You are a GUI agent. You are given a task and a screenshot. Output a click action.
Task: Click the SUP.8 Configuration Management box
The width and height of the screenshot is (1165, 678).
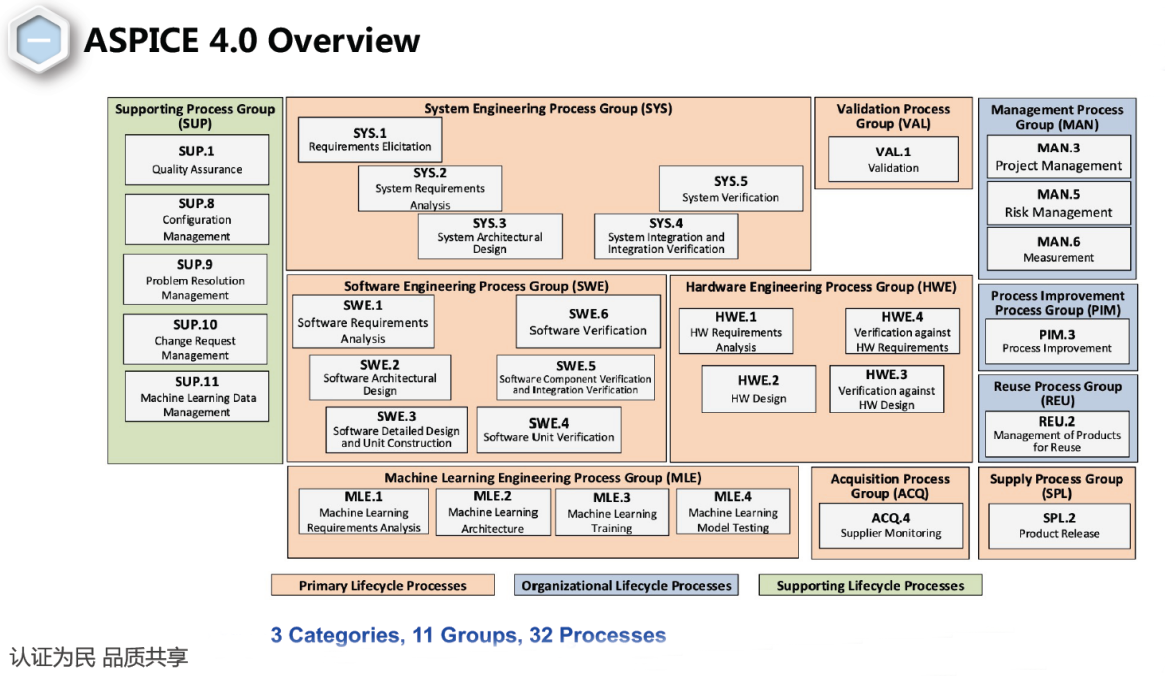coord(197,219)
